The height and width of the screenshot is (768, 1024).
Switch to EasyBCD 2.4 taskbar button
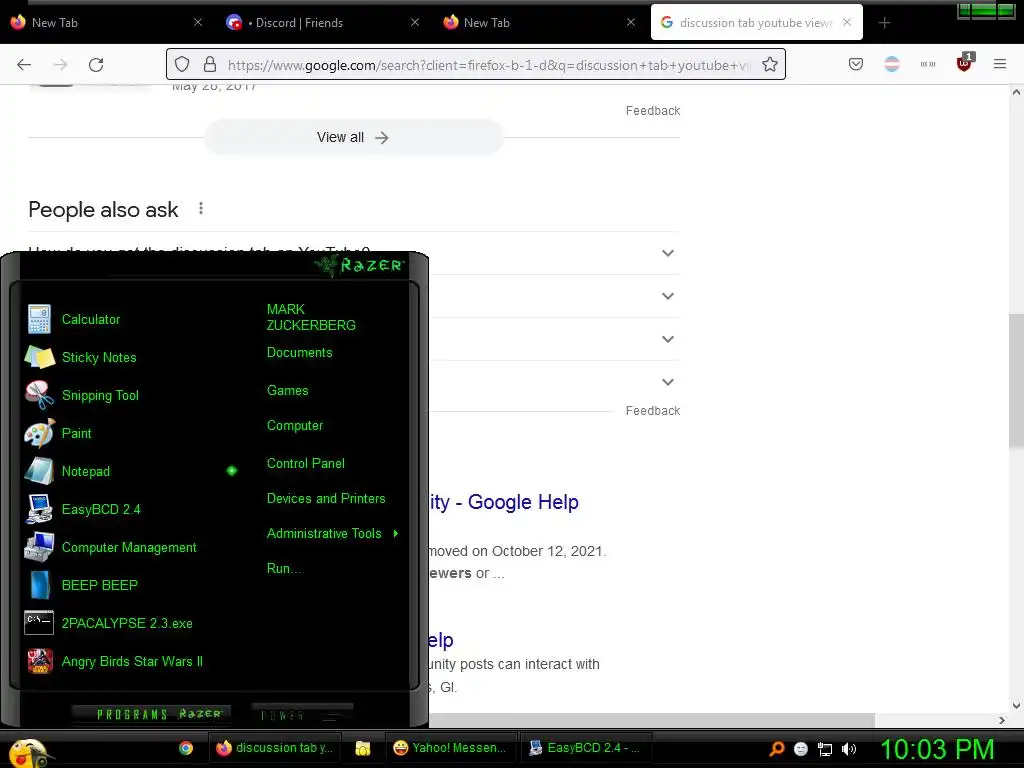tap(584, 748)
